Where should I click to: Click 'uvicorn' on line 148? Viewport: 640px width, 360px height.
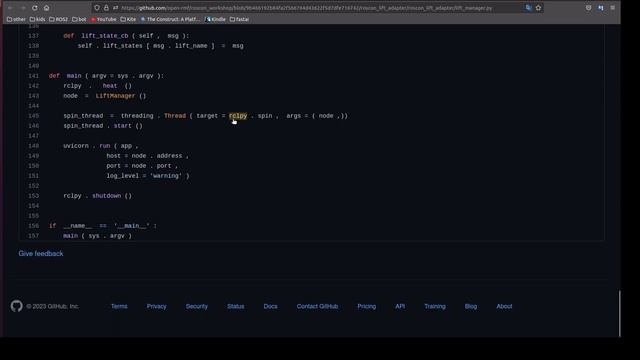[x=76, y=146]
